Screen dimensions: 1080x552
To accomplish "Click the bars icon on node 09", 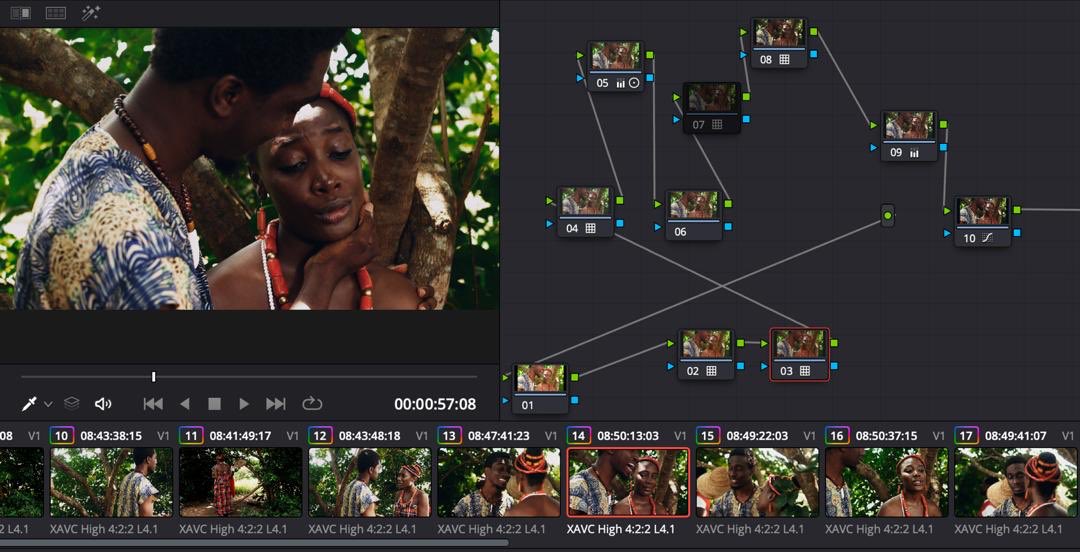I will (915, 153).
